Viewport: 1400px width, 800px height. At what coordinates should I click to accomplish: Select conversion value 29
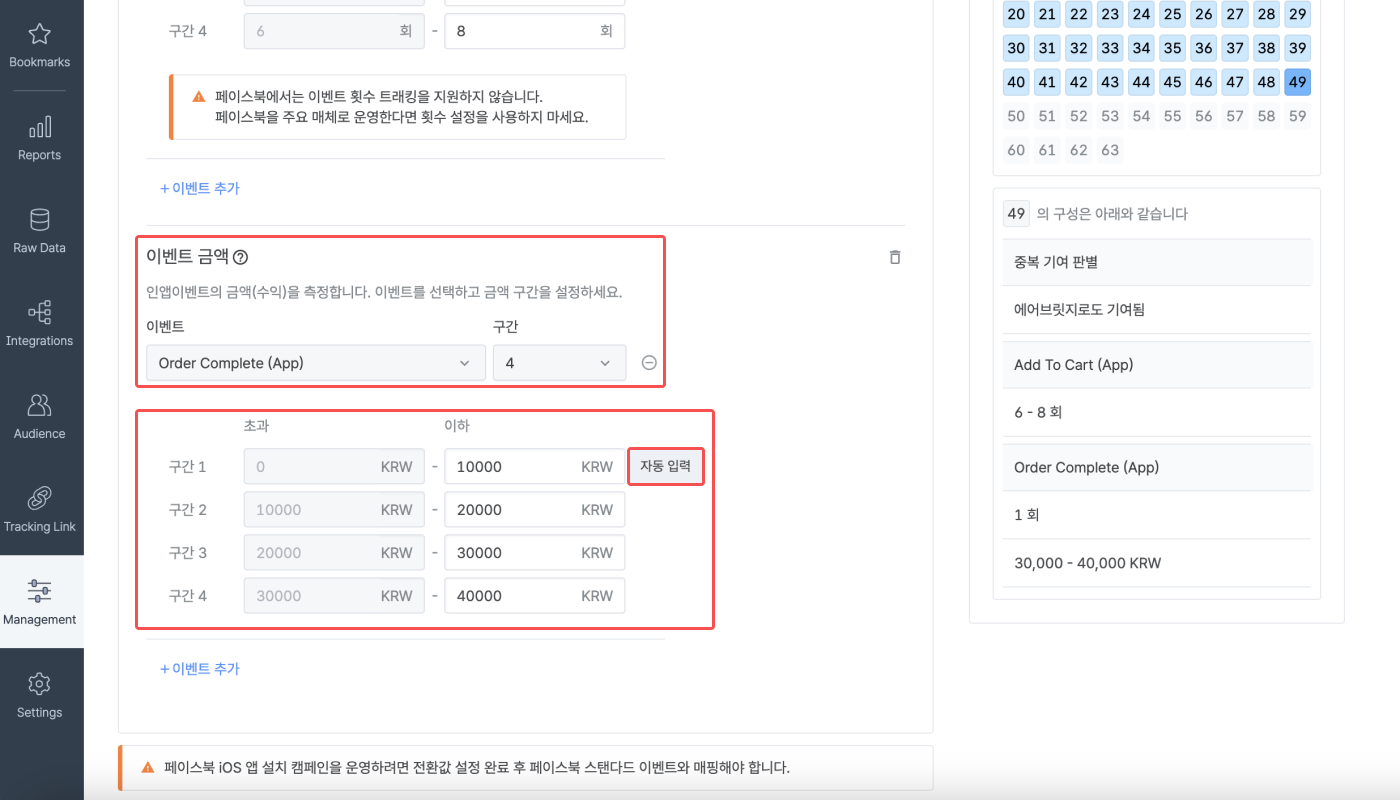(1297, 14)
